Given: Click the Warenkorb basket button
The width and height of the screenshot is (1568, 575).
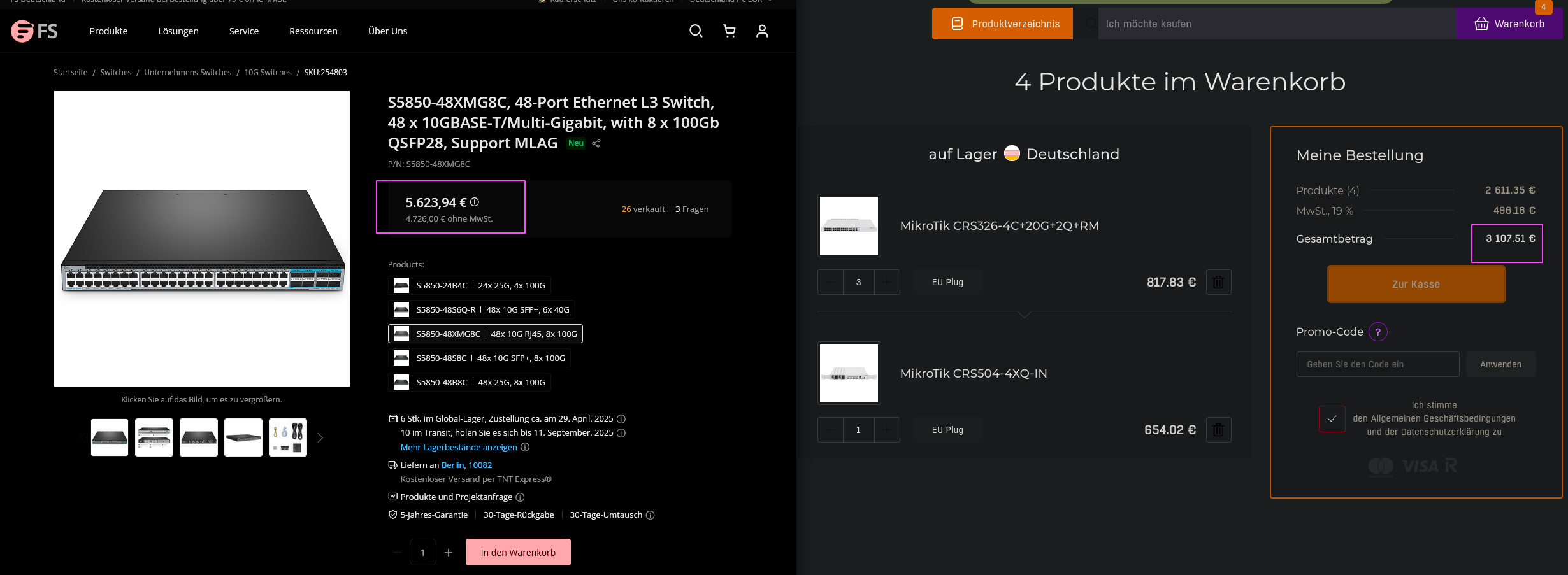Looking at the screenshot, I should coord(1509,24).
